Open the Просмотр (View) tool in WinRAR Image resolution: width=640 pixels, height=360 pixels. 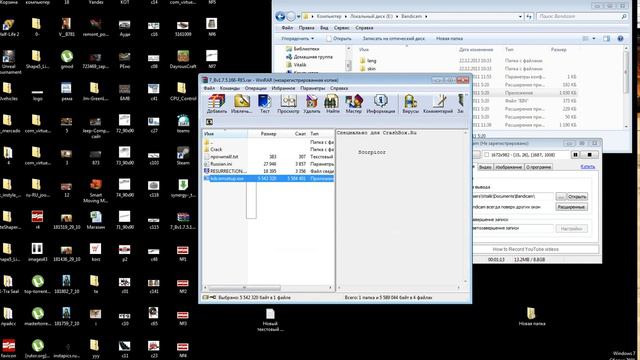click(288, 104)
